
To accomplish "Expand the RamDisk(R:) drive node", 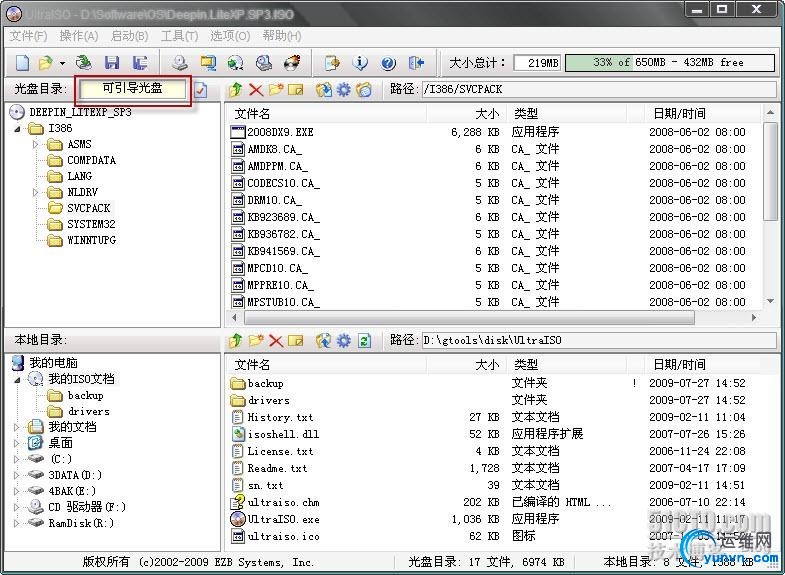I will [17, 523].
